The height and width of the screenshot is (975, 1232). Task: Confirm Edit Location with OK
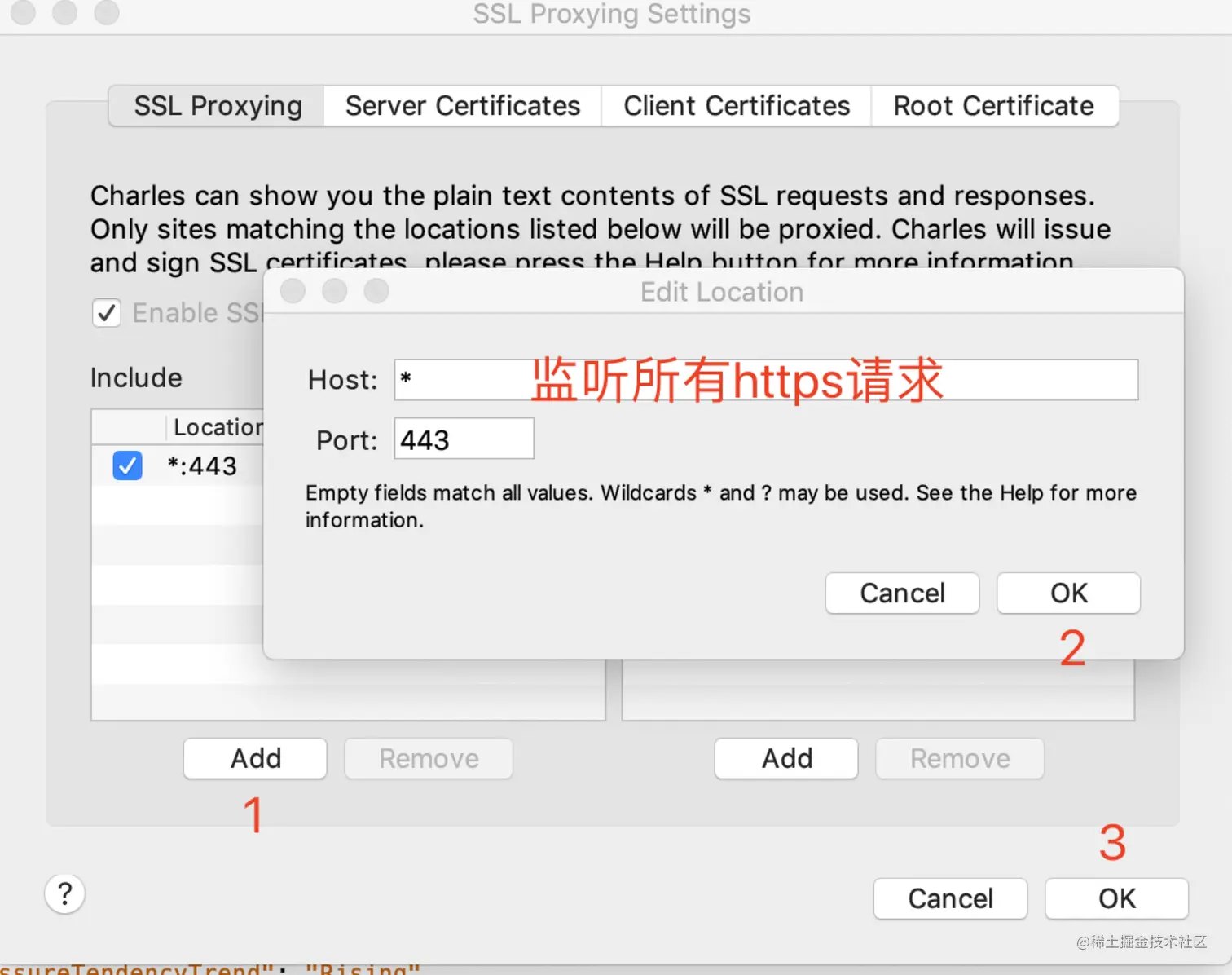coord(1068,593)
